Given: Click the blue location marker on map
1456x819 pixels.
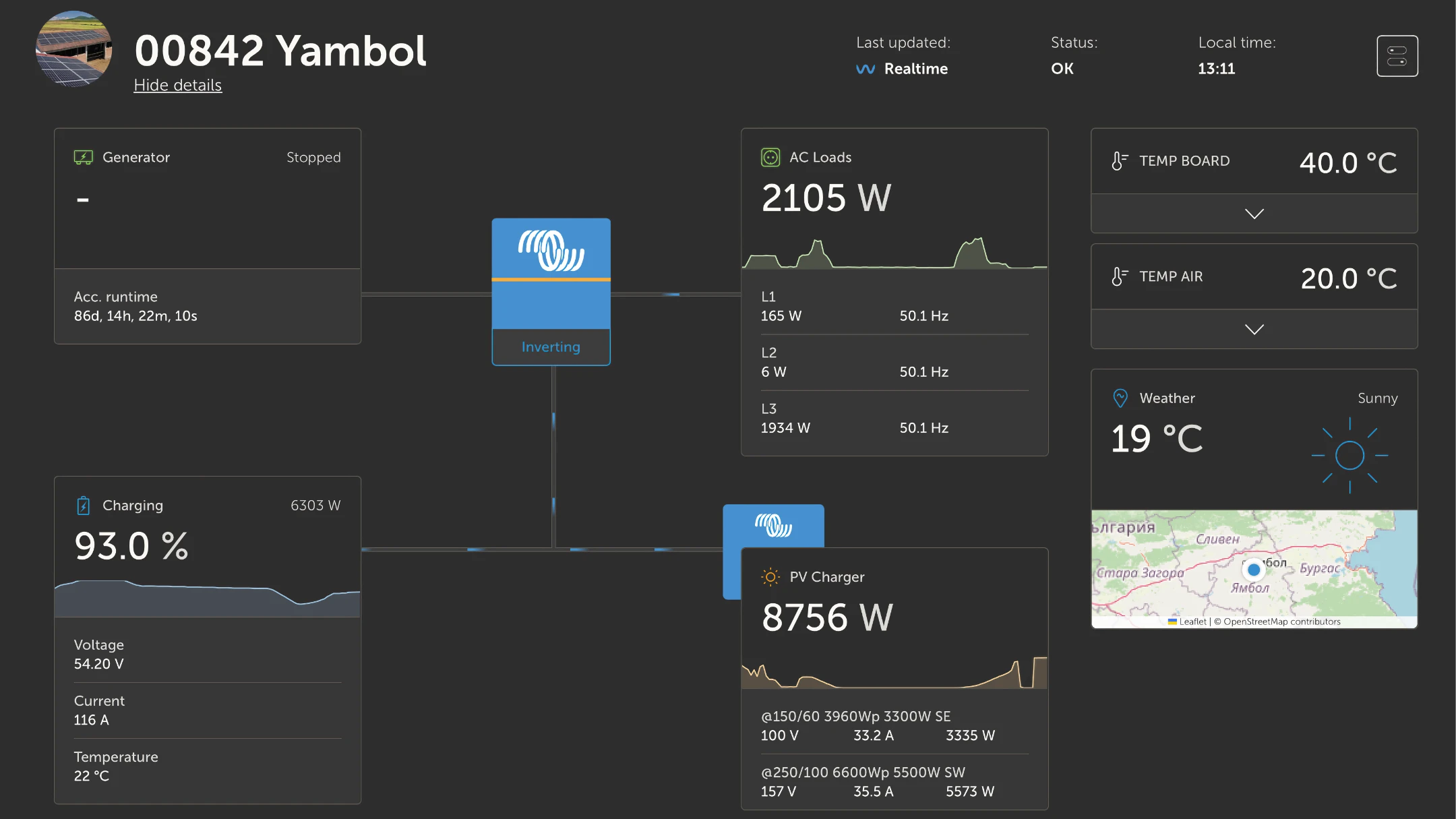Looking at the screenshot, I should (1253, 570).
